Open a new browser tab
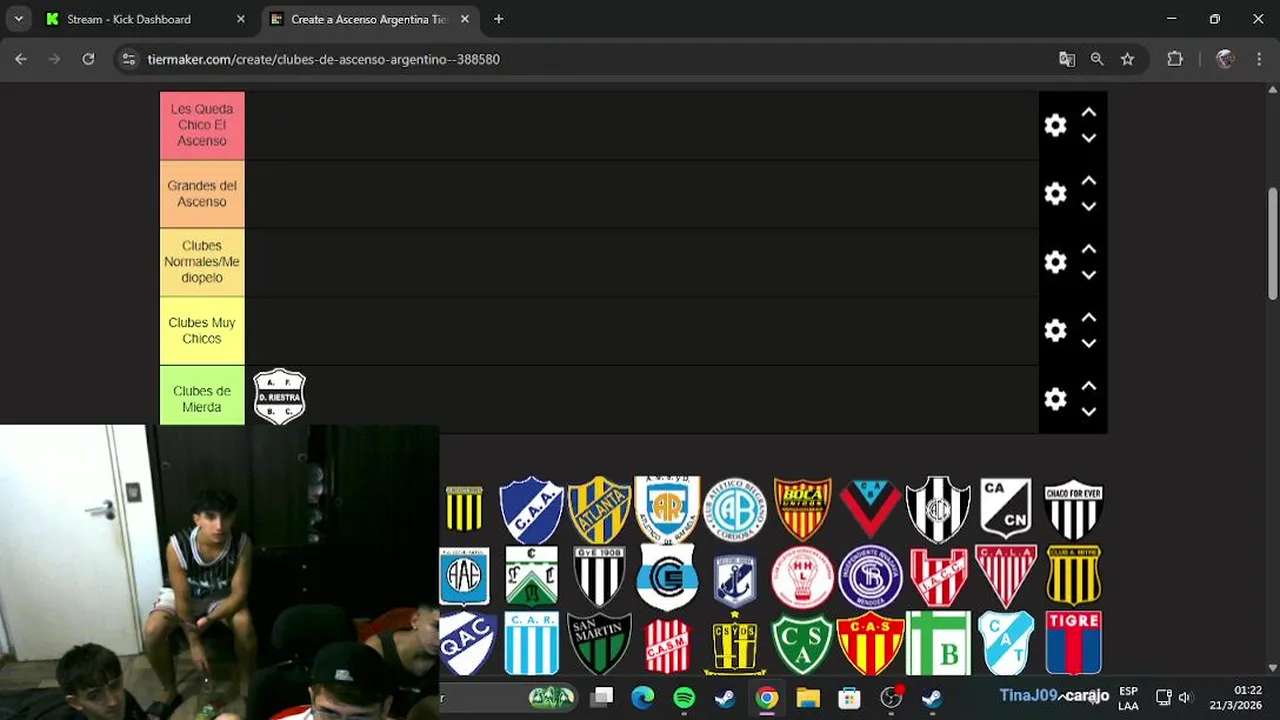The width and height of the screenshot is (1280, 720). tap(498, 19)
